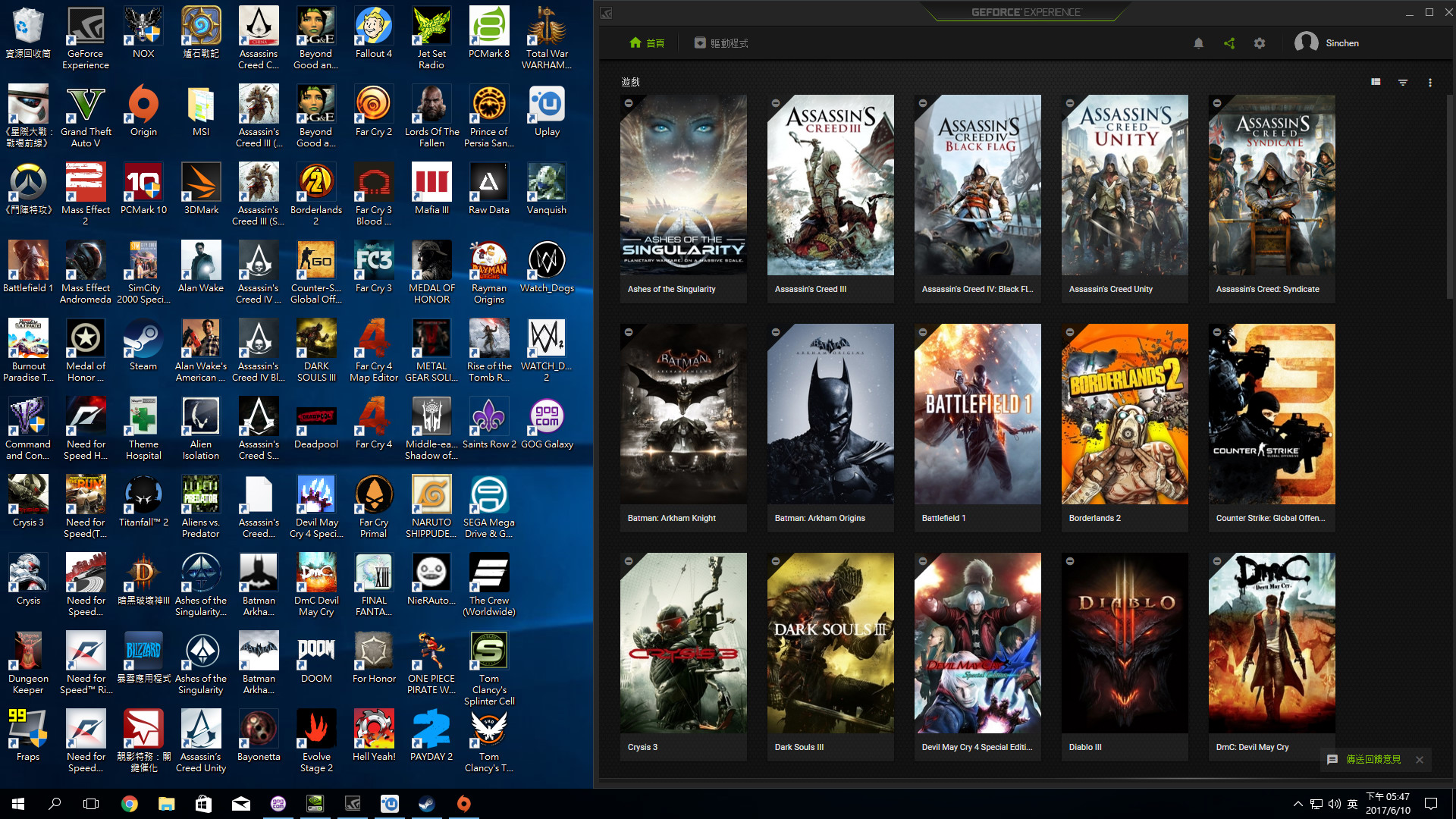Expand the three-dot more options menu
The image size is (1456, 819).
point(1430,82)
